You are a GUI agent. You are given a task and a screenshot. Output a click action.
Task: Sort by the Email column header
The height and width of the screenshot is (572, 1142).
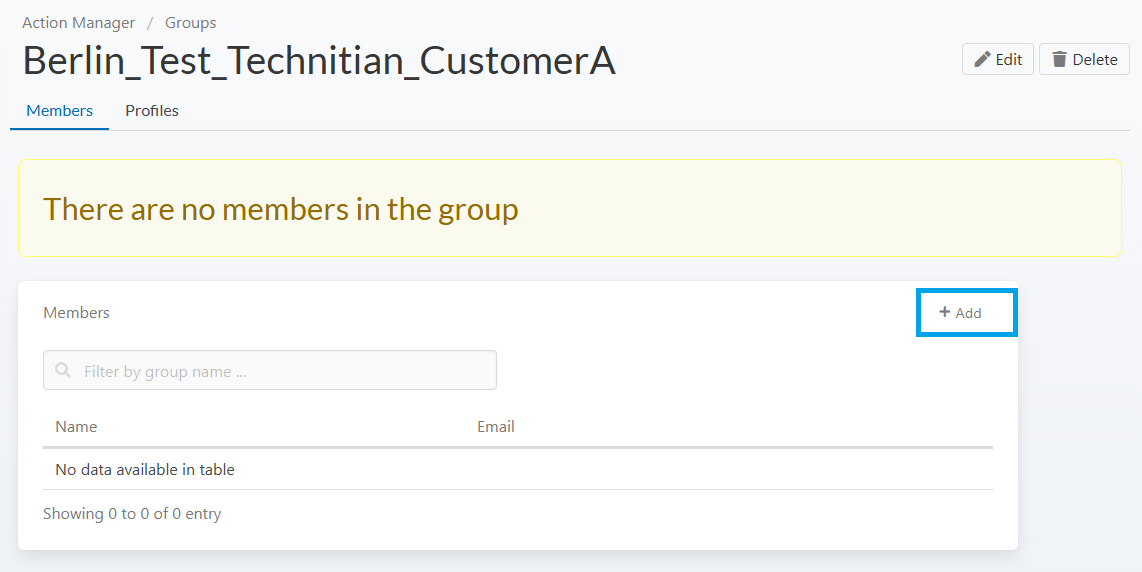click(496, 426)
